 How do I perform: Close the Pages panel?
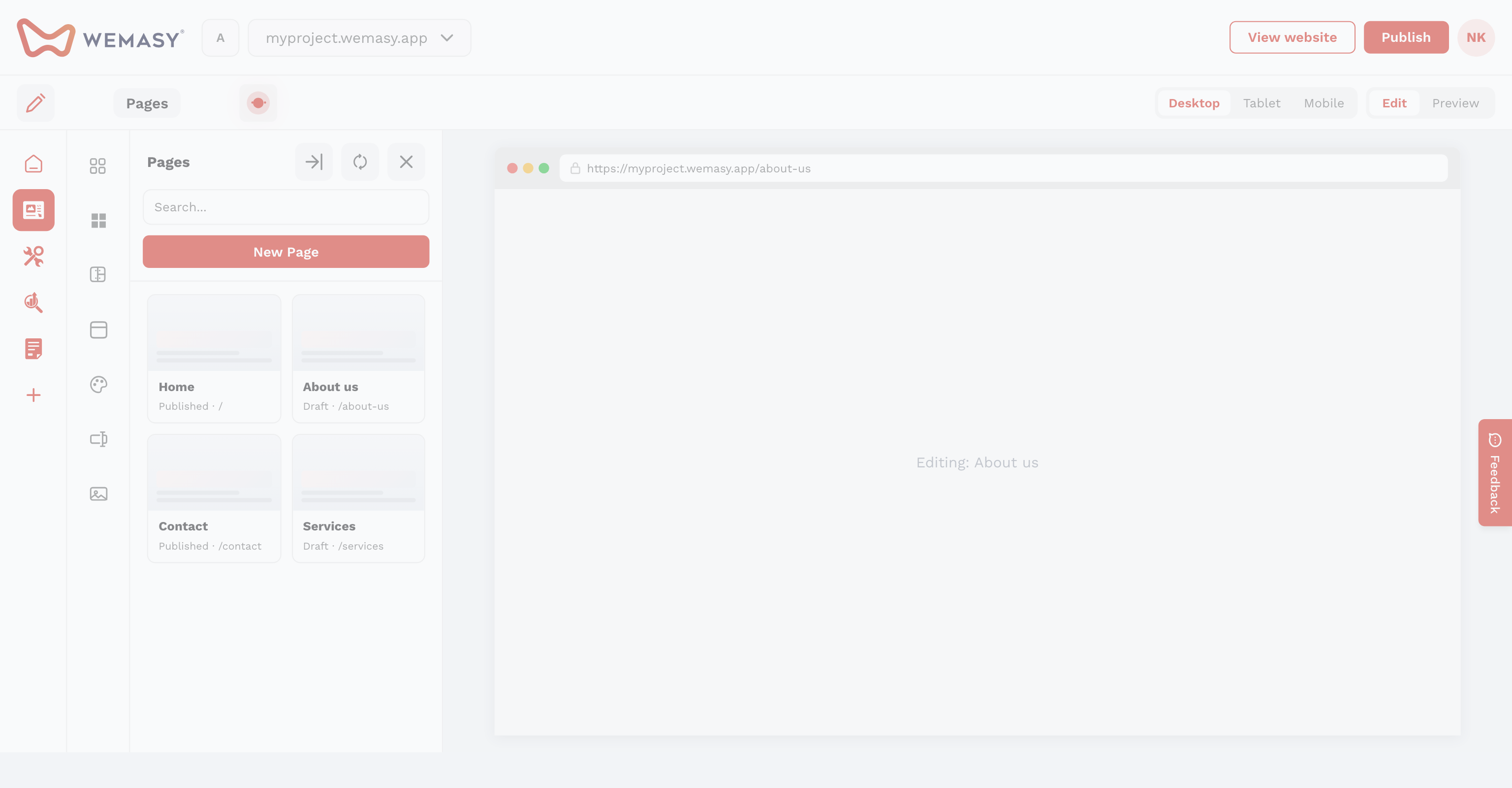[x=406, y=162]
